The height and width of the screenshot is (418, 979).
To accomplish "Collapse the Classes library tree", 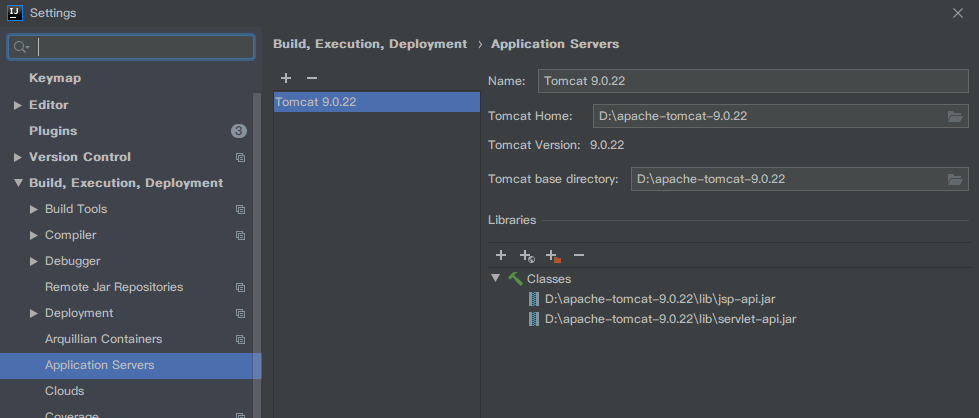I will pyautogui.click(x=496, y=278).
